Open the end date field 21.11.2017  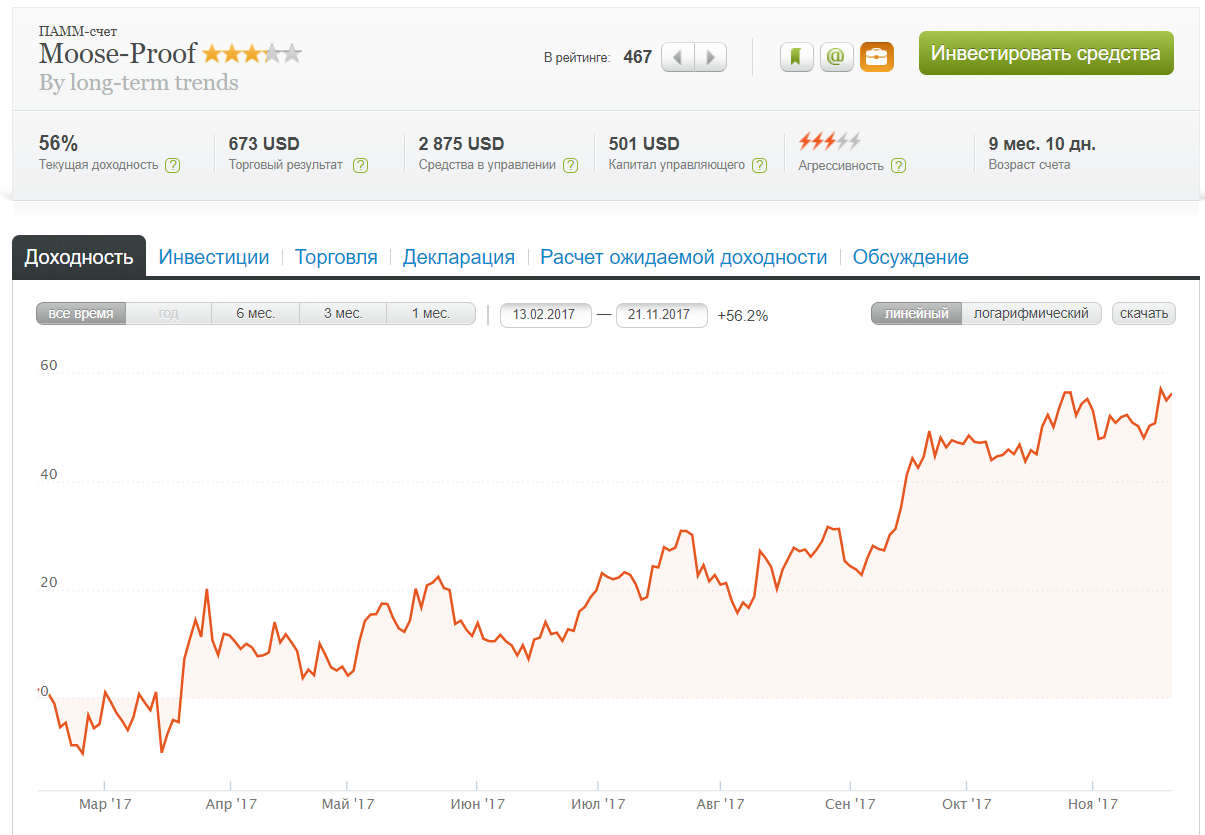[661, 315]
